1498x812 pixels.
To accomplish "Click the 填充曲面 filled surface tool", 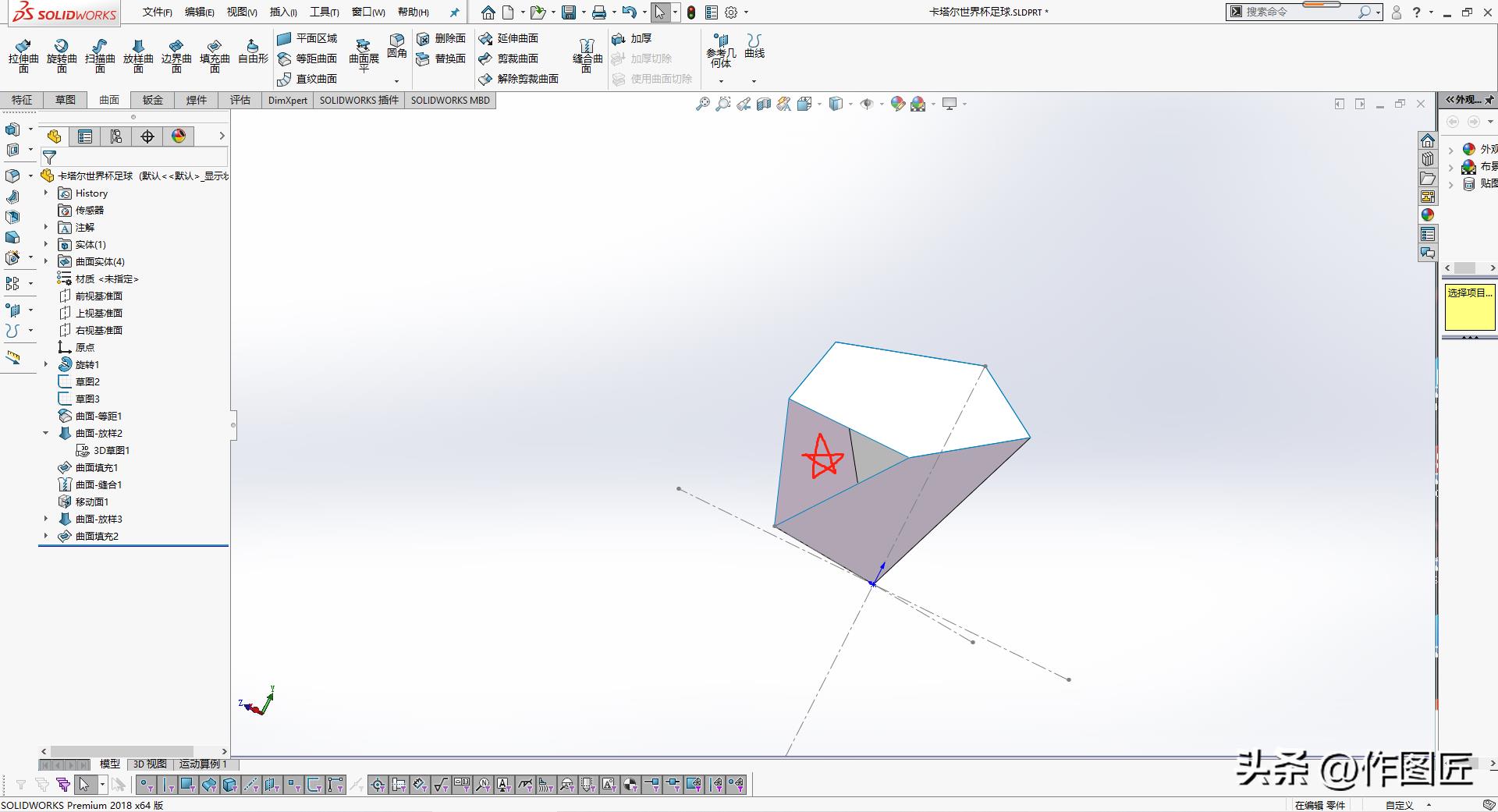I will (x=215, y=55).
